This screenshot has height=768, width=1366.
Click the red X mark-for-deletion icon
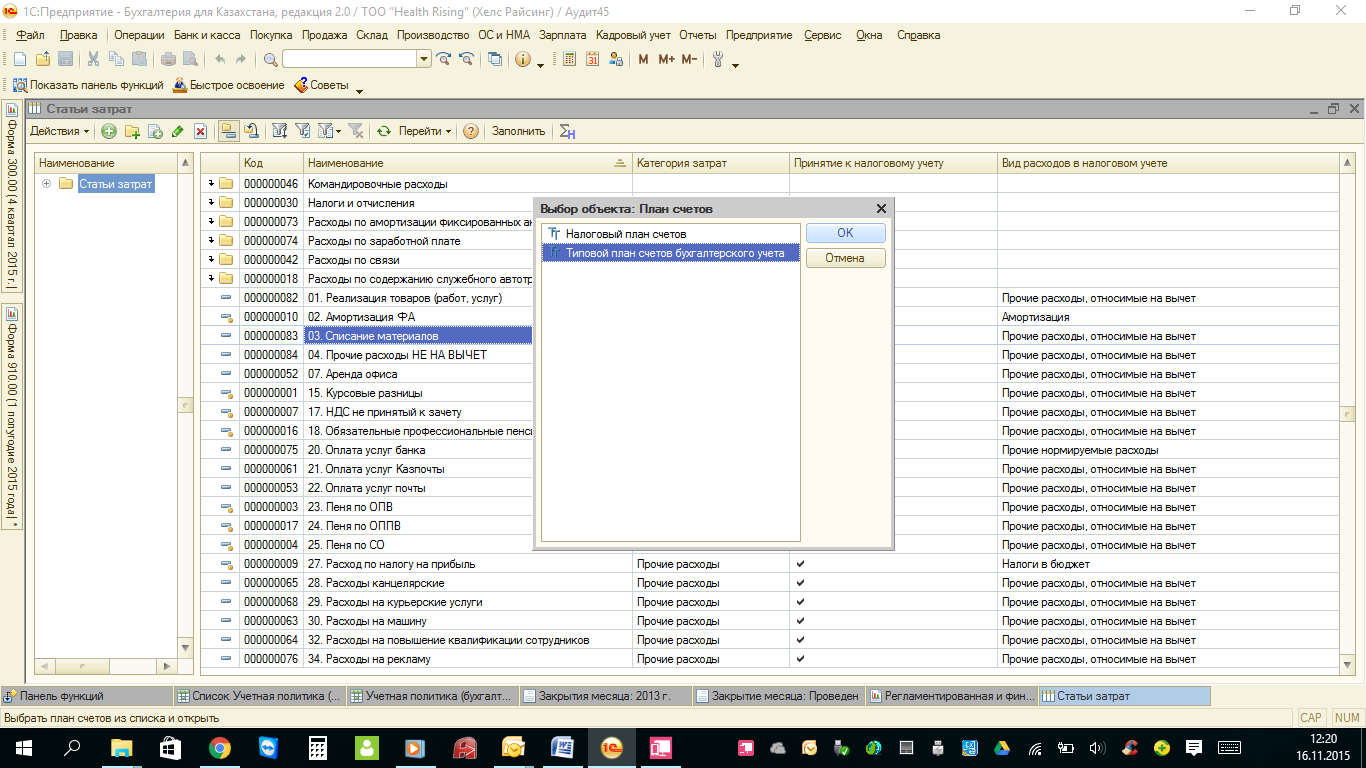(200, 131)
